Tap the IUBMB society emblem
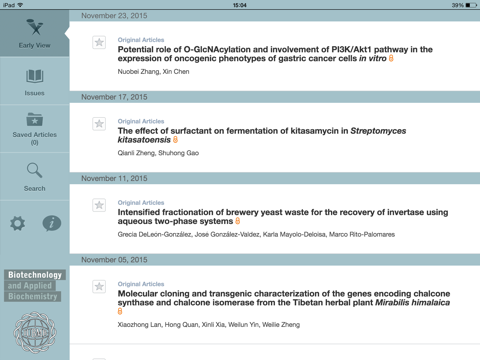 pos(35,332)
